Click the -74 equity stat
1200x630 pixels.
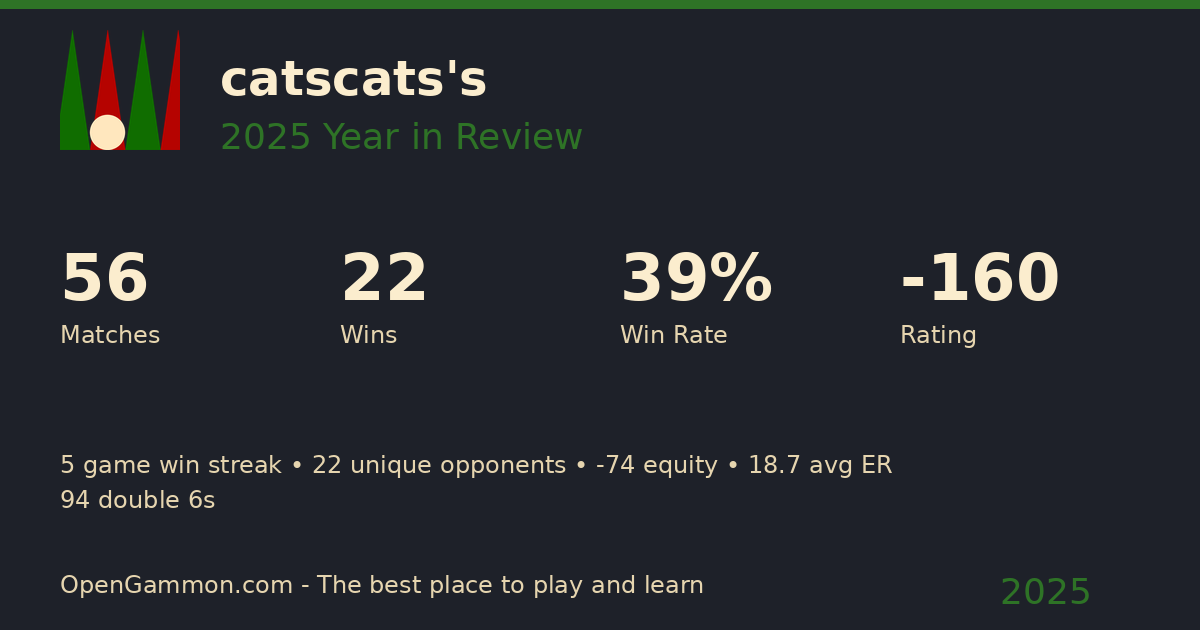[656, 466]
